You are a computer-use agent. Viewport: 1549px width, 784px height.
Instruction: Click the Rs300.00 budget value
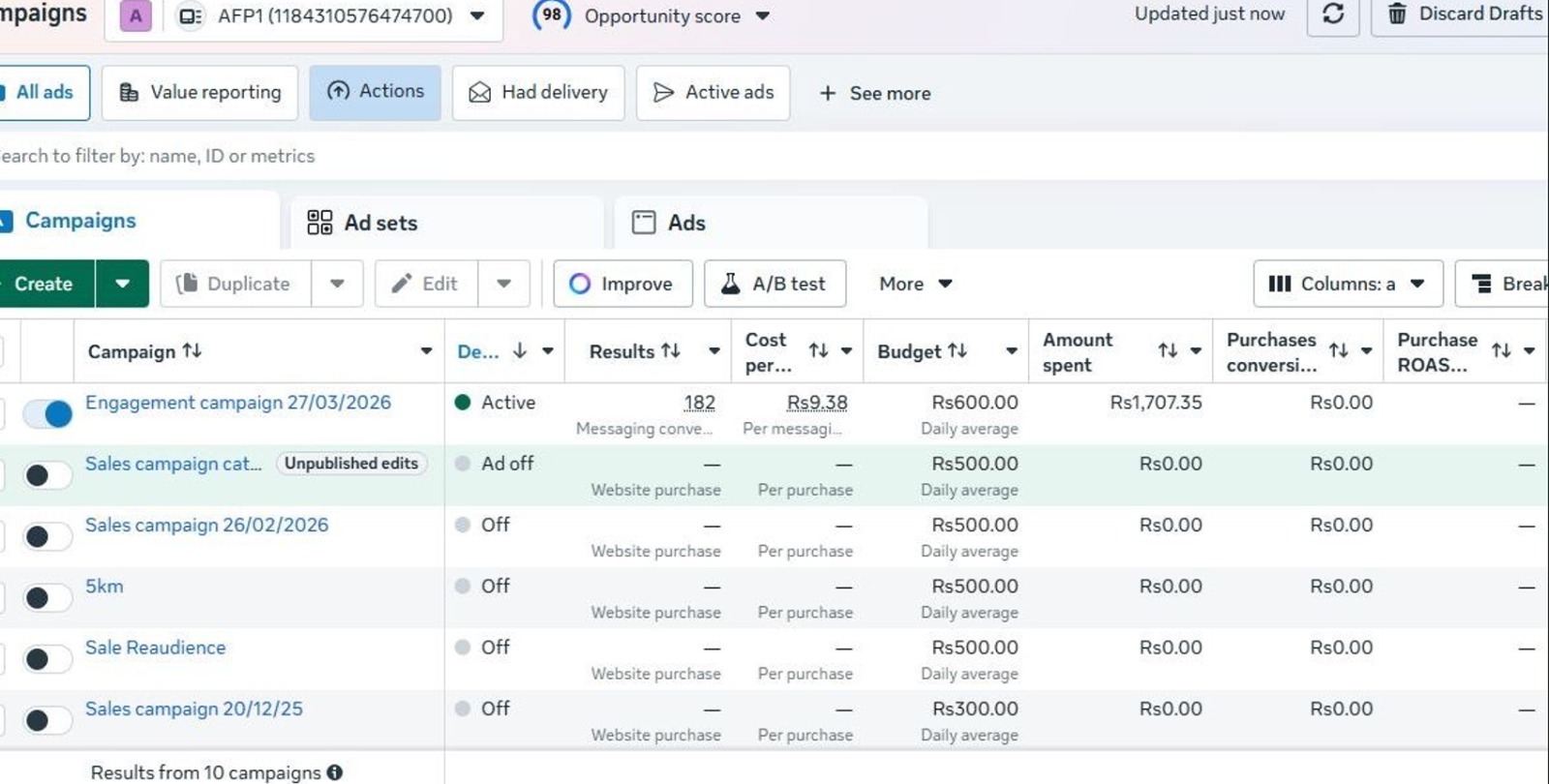[x=975, y=709]
